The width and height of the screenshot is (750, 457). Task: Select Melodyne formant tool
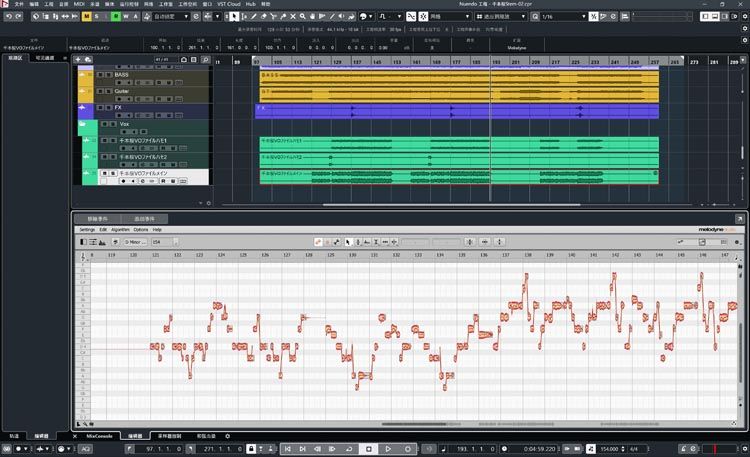(366, 242)
